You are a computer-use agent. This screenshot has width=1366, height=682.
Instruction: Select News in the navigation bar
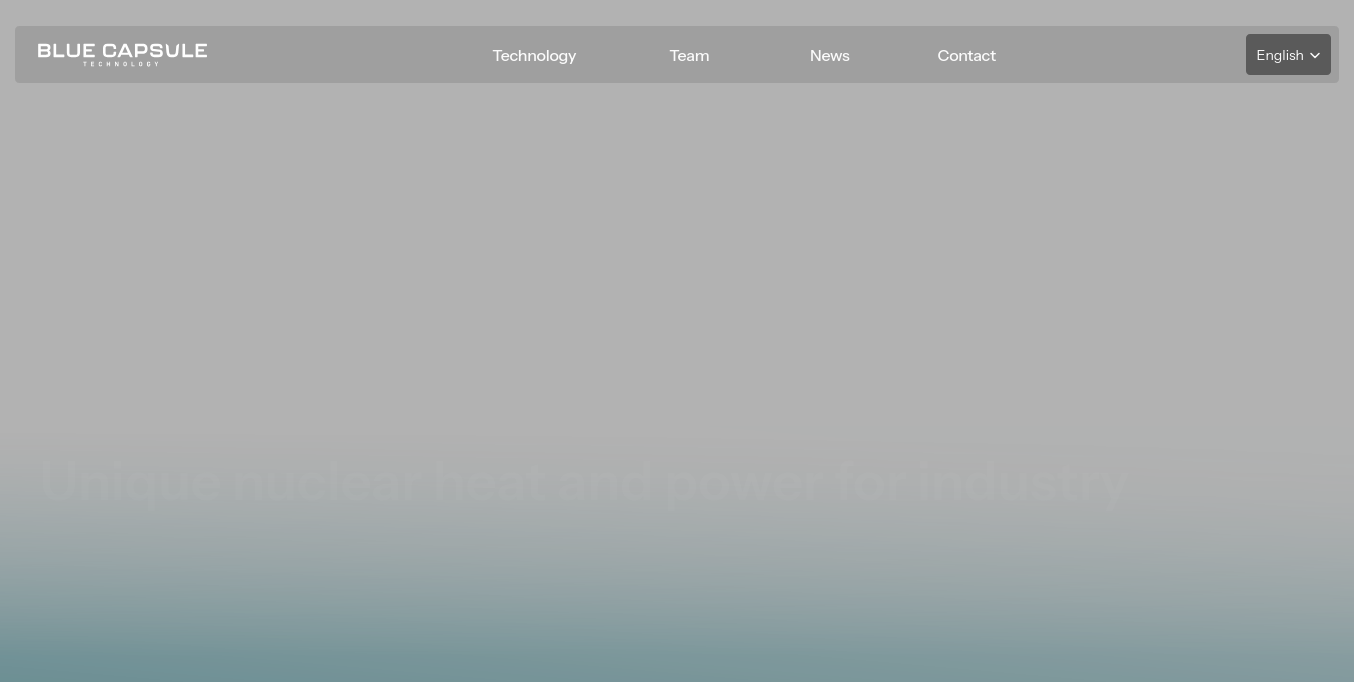click(829, 55)
